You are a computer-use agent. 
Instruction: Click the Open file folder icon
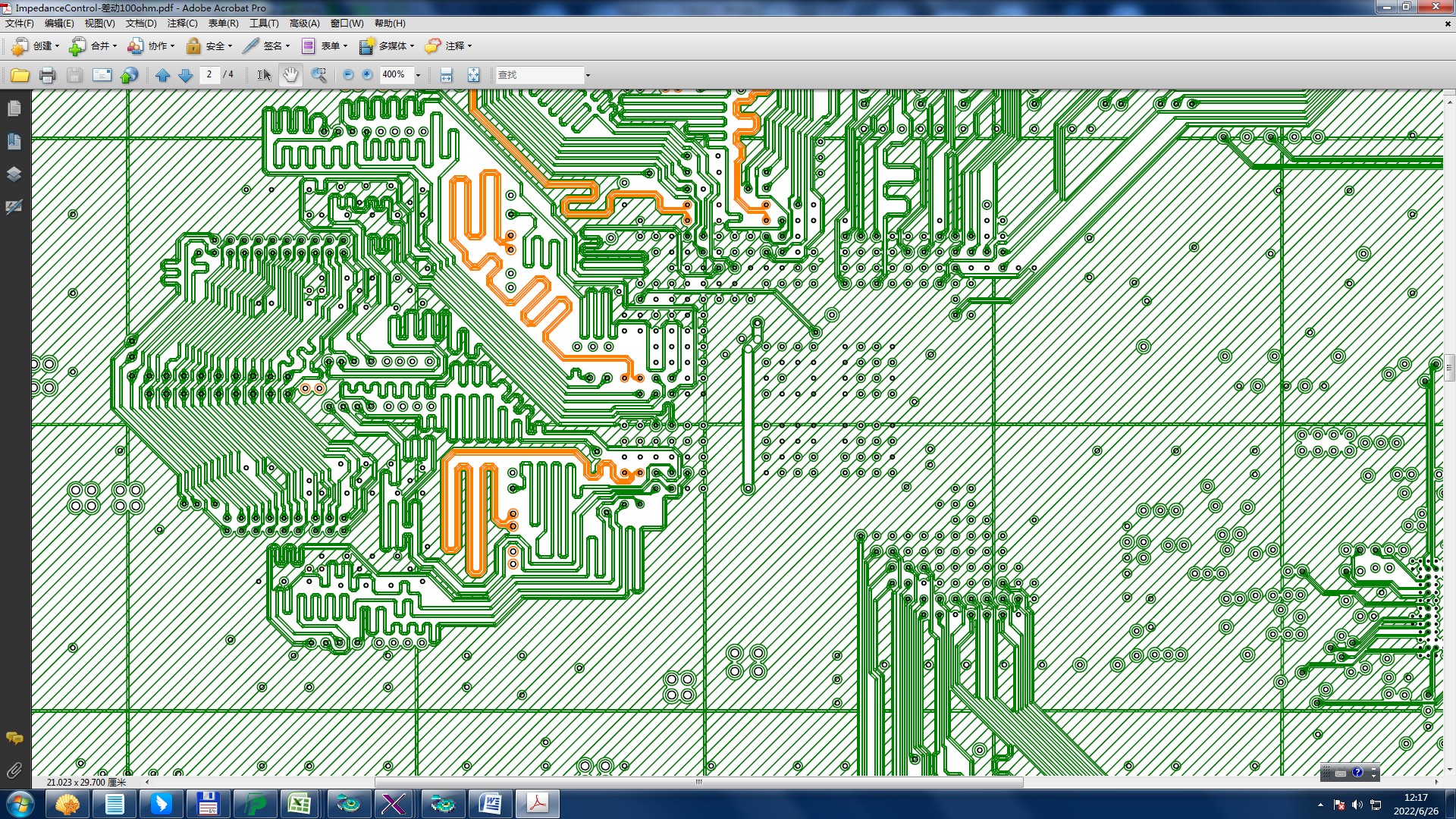pyautogui.click(x=20, y=74)
